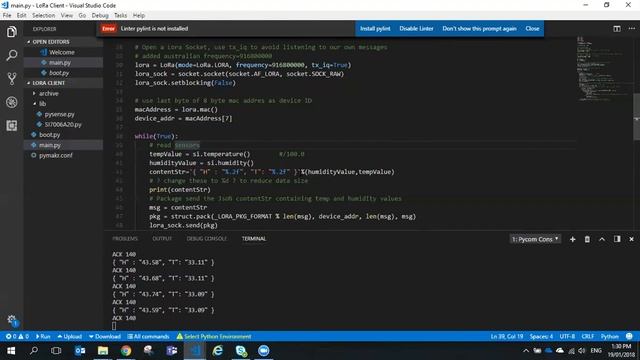Image resolution: width=640 pixels, height=360 pixels.
Task: Switch to the Problems tab
Action: click(x=125, y=239)
